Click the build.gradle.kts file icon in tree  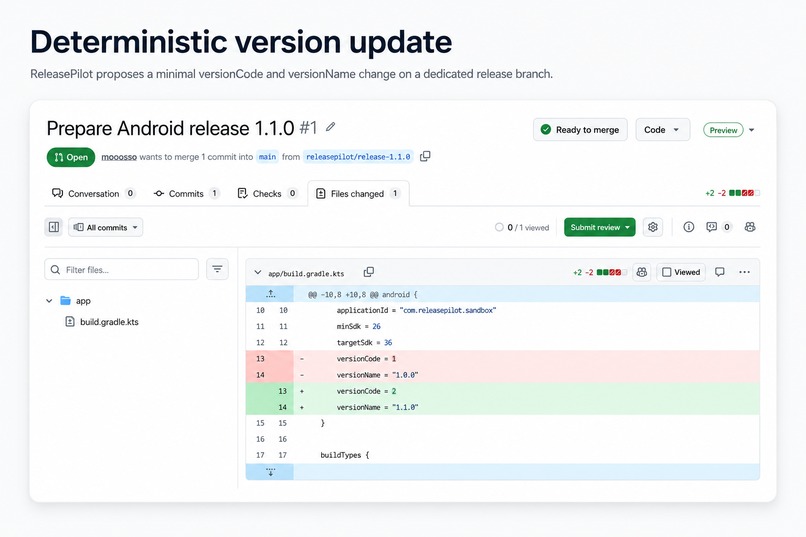(x=70, y=322)
